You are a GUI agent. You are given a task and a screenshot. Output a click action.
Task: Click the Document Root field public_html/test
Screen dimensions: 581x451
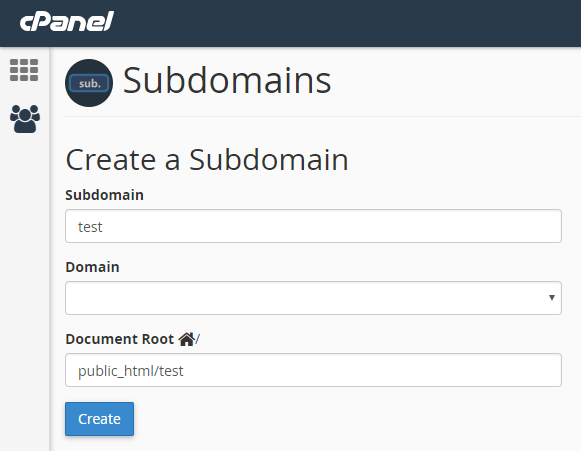(313, 370)
